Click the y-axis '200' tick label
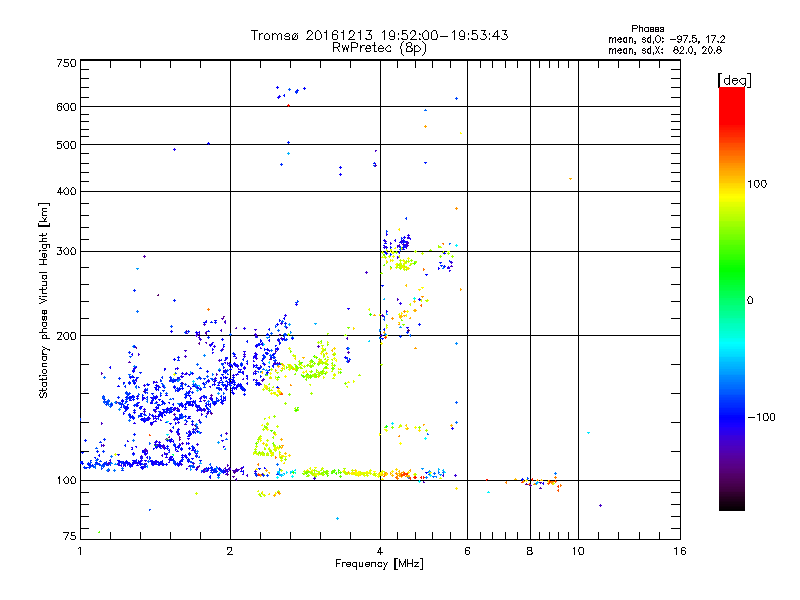Image resolution: width=800 pixels, height=600 pixels. point(66,336)
